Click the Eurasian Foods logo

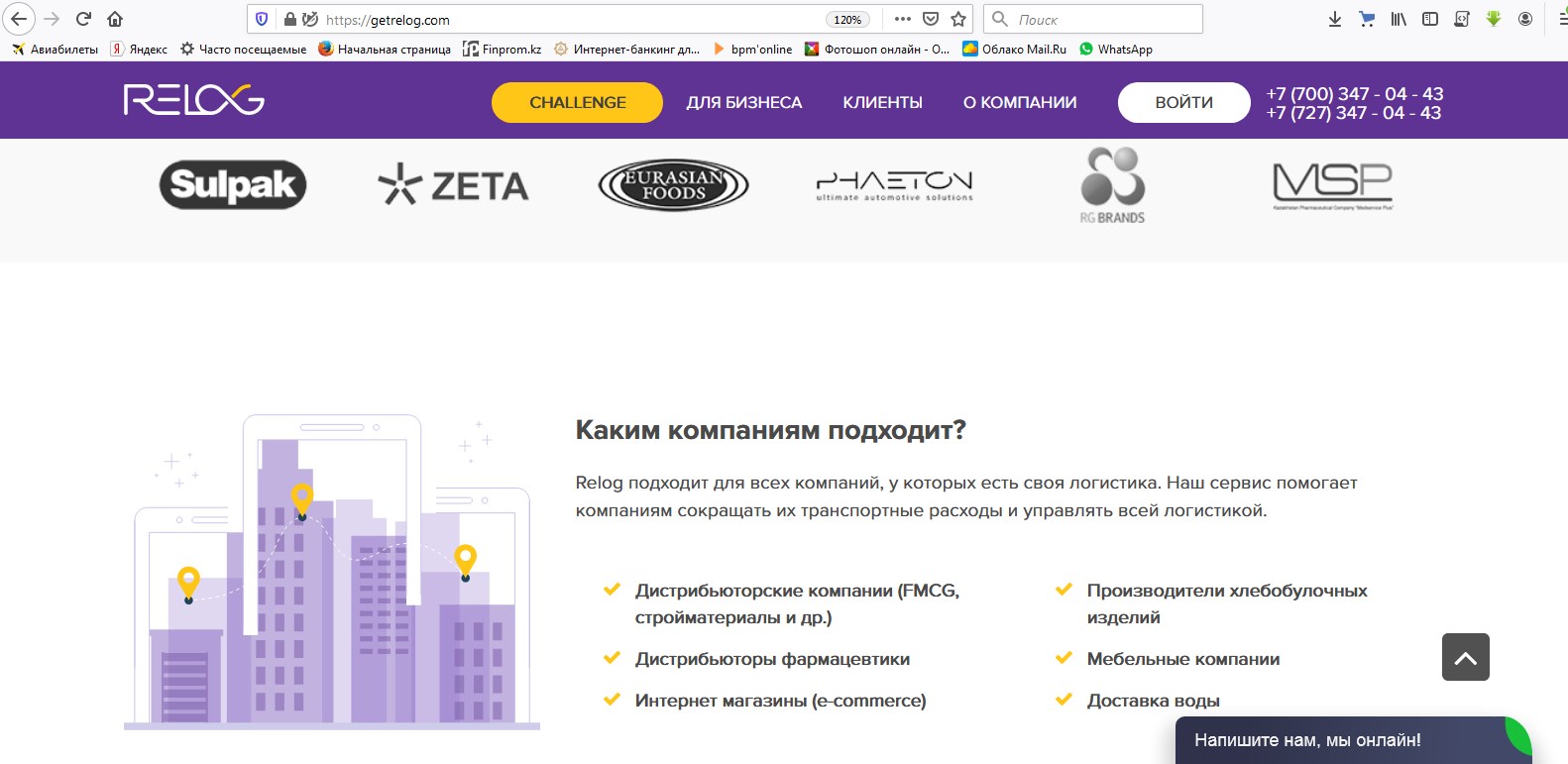point(673,184)
